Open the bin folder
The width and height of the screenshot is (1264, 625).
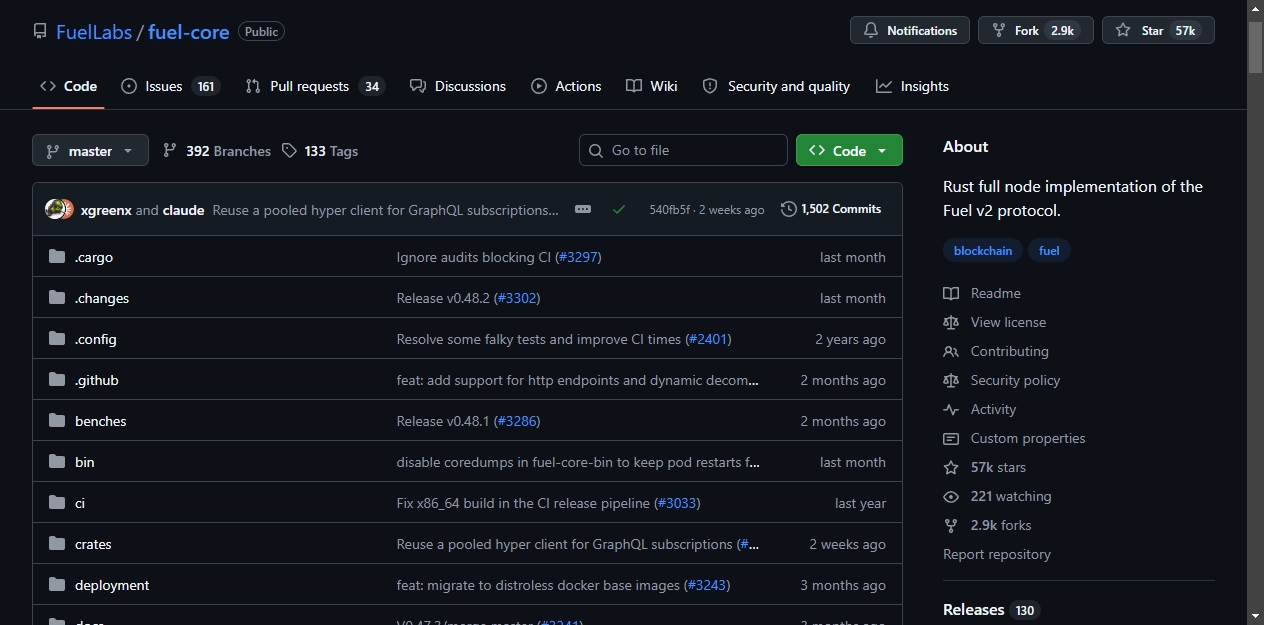click(x=85, y=462)
